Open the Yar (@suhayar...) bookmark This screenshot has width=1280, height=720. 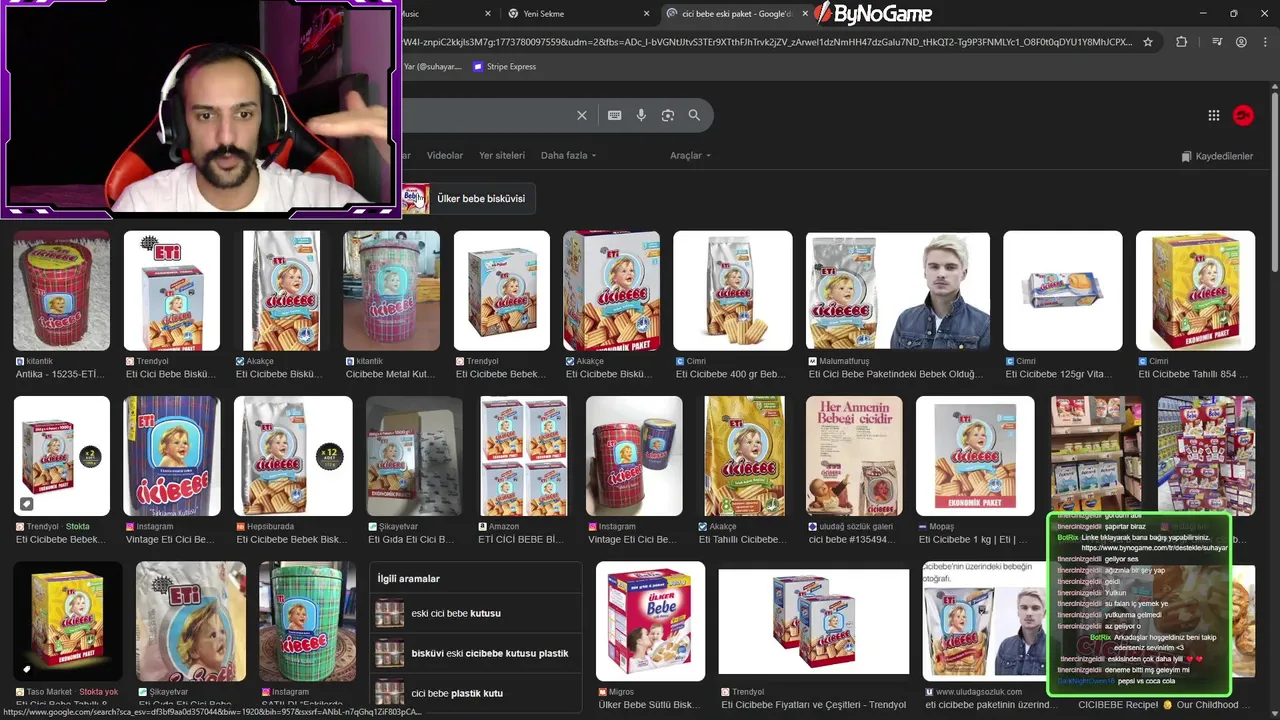click(432, 67)
